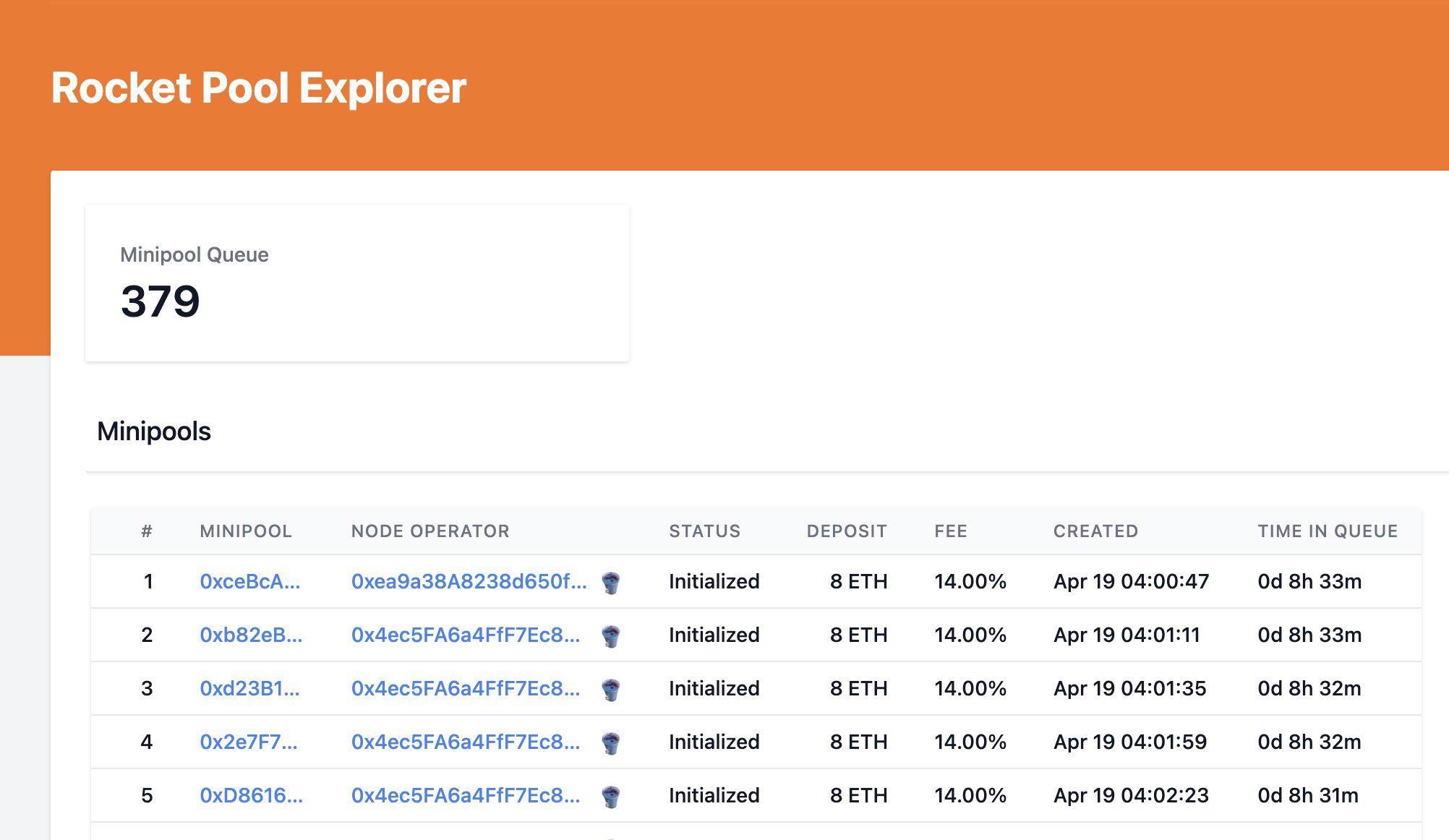Open minipool 0xd23B1...
1449x840 pixels.
[x=249, y=688]
